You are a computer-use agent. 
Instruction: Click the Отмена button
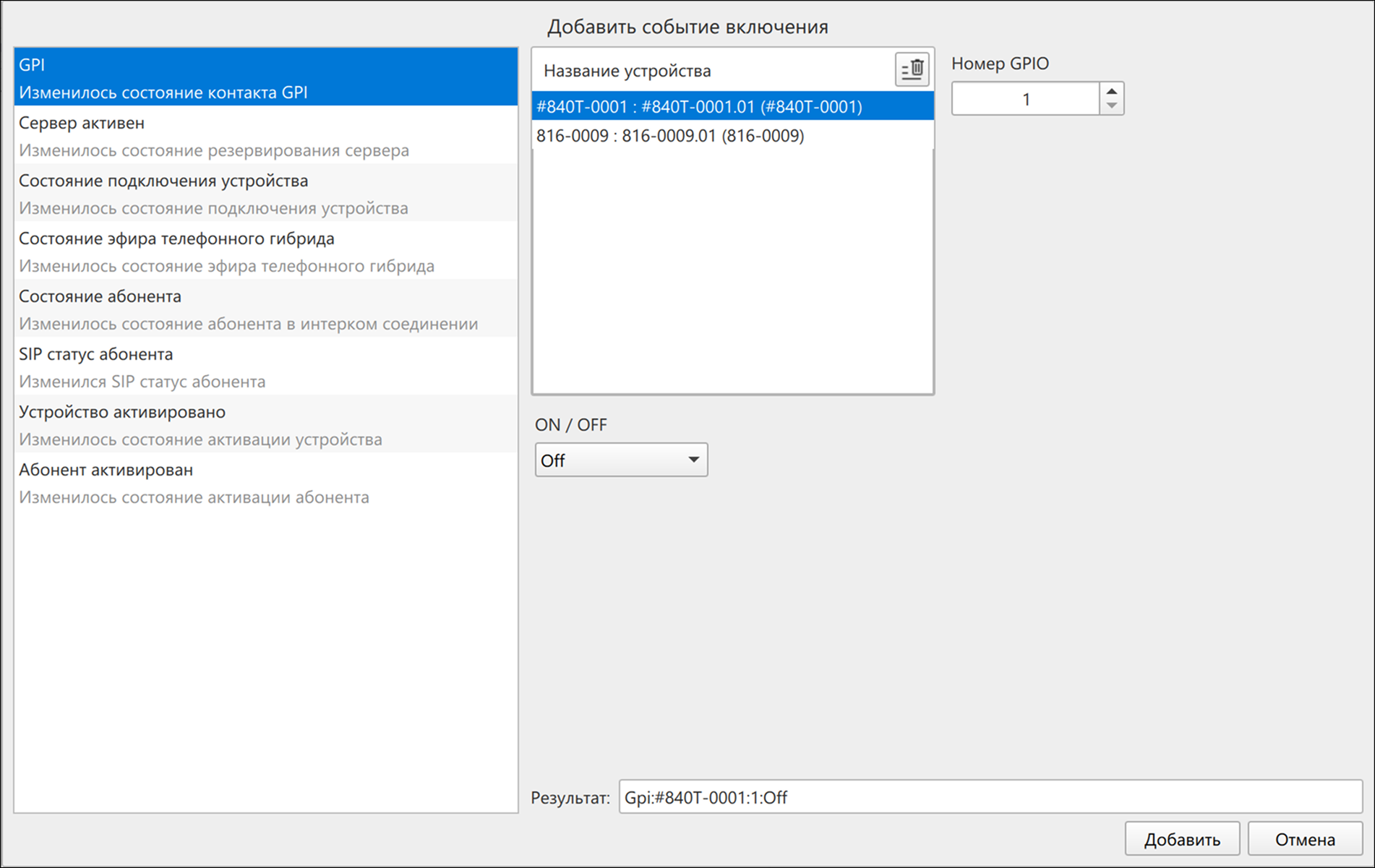click(1305, 839)
